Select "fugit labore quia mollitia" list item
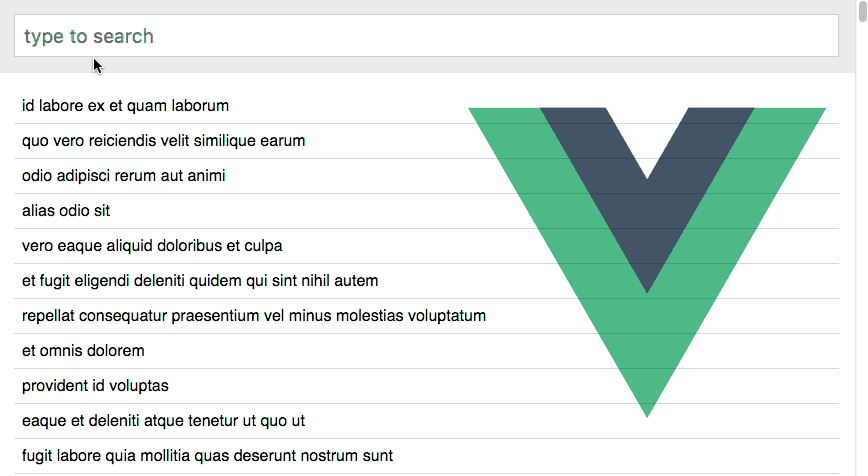The width and height of the screenshot is (868, 476). pos(207,456)
